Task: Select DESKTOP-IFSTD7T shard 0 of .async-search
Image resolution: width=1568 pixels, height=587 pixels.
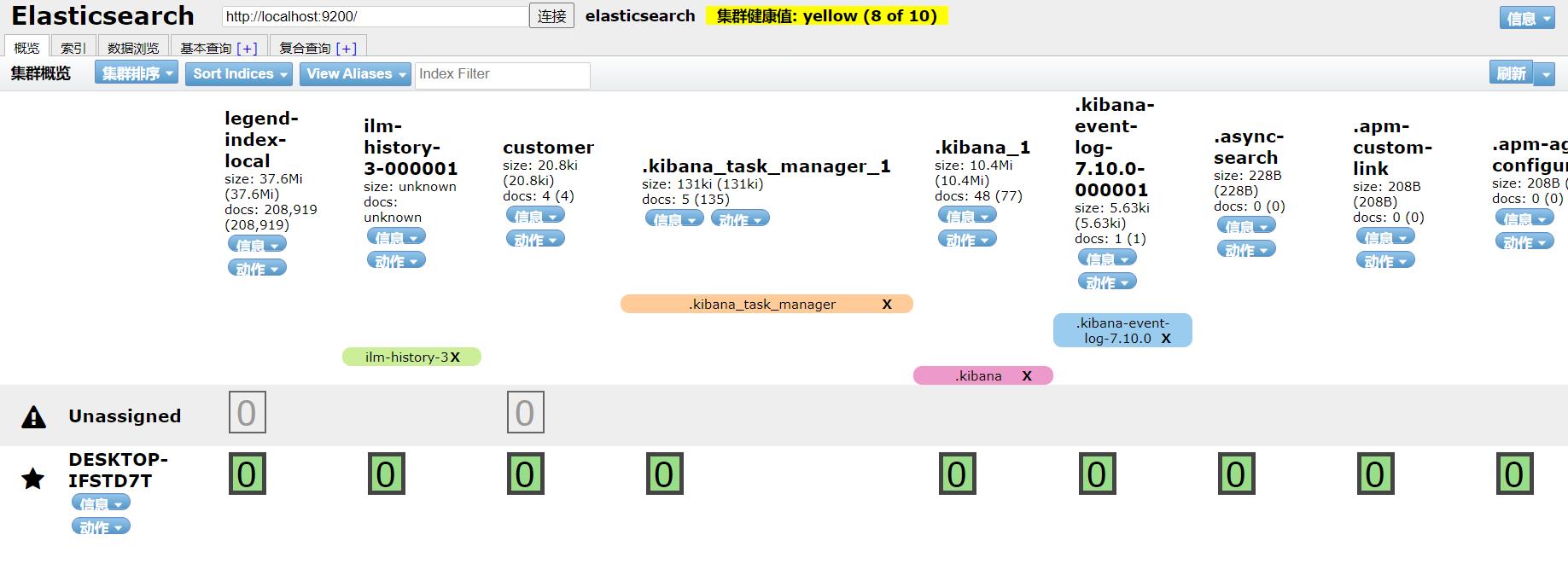Action: click(1236, 474)
